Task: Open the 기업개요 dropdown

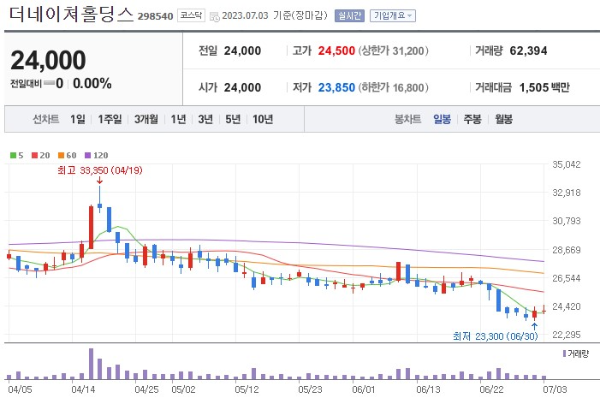Action: (x=393, y=16)
